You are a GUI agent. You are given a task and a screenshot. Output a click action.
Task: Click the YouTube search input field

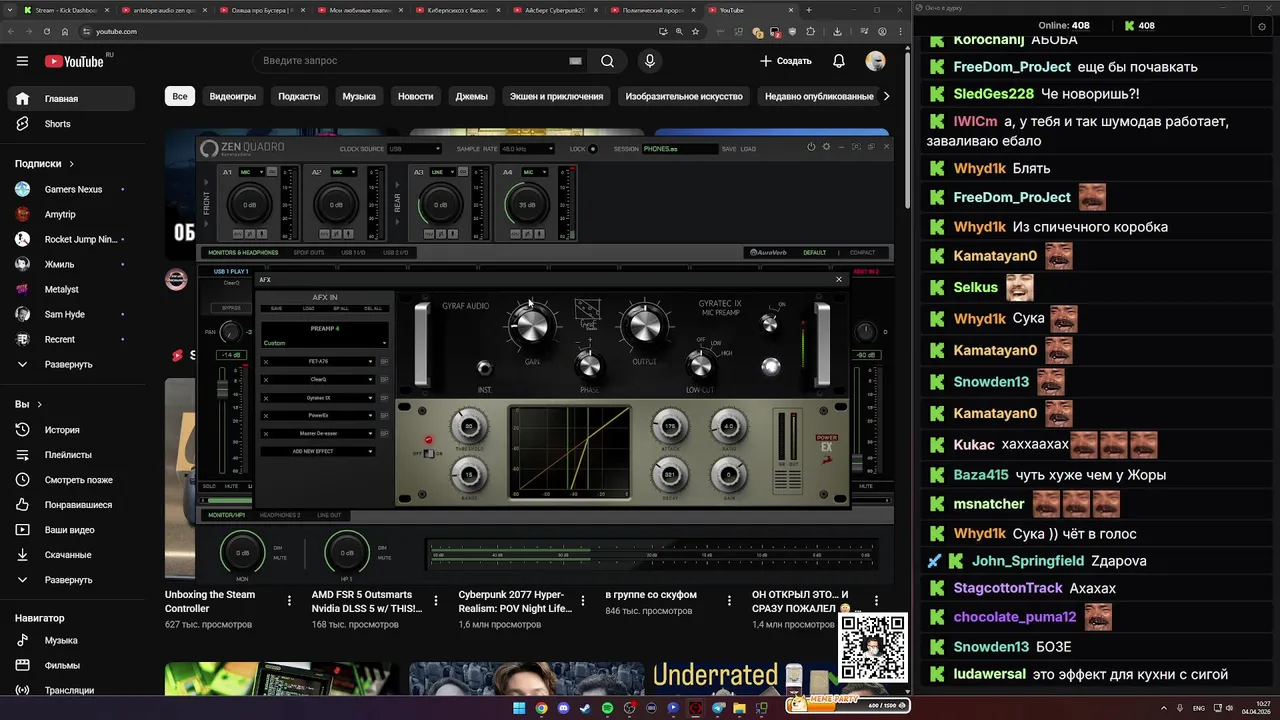420,61
